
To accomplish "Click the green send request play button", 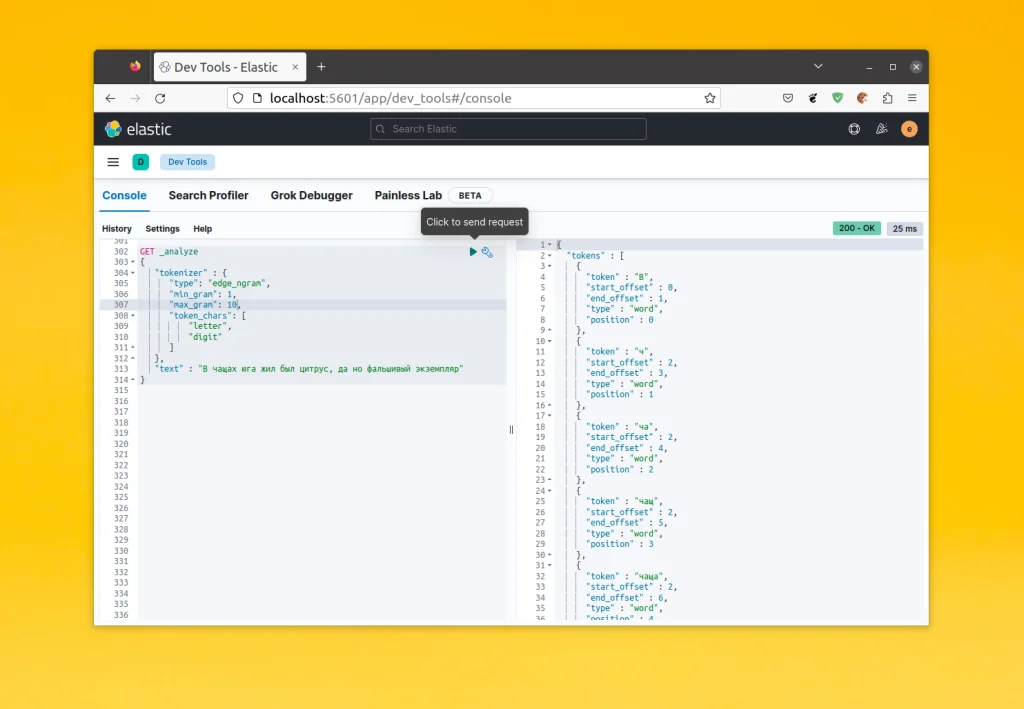I will click(x=473, y=252).
